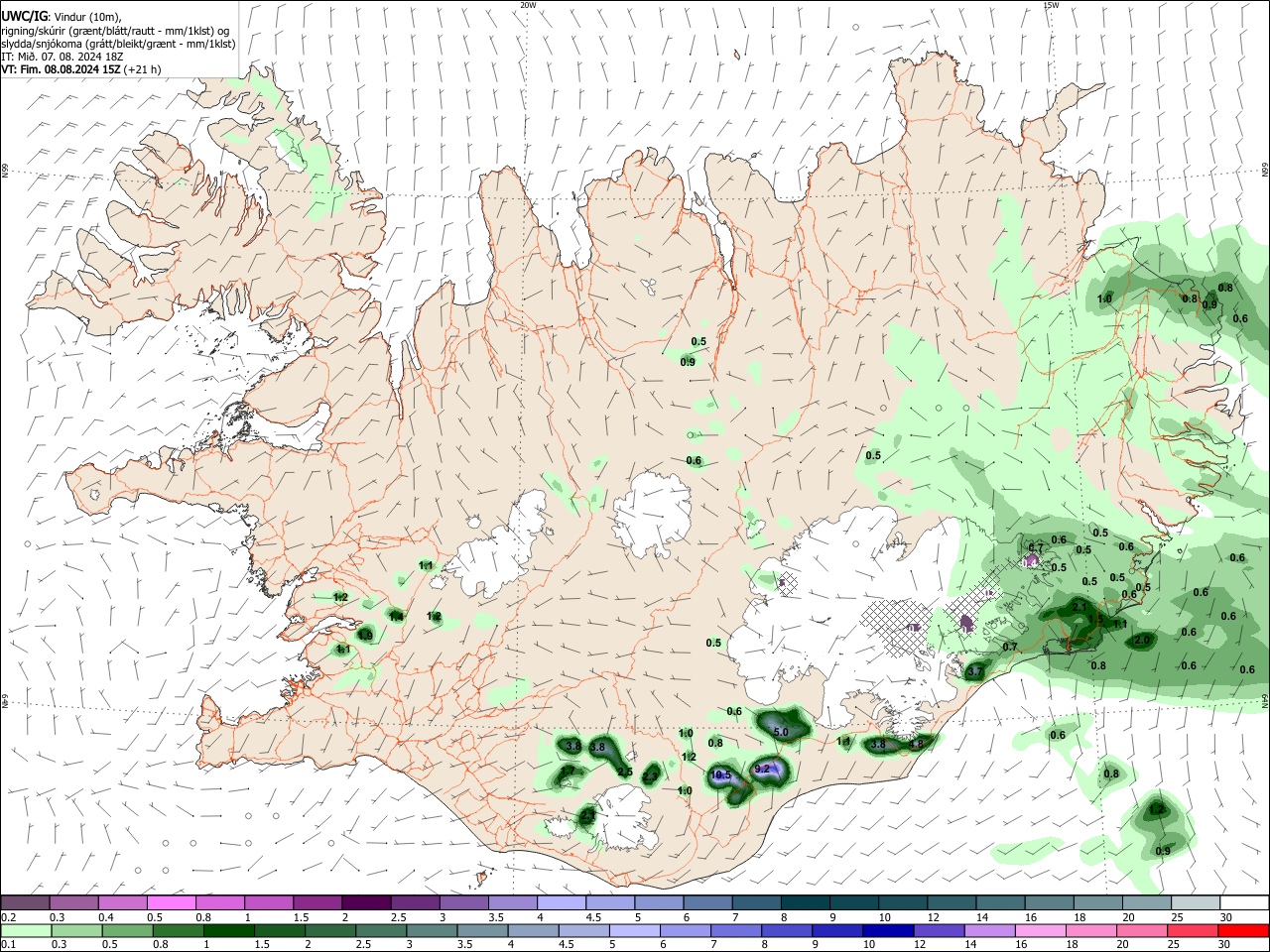Click the dark teal upper legend swatch at 8
The image size is (1270, 952).
point(806,902)
